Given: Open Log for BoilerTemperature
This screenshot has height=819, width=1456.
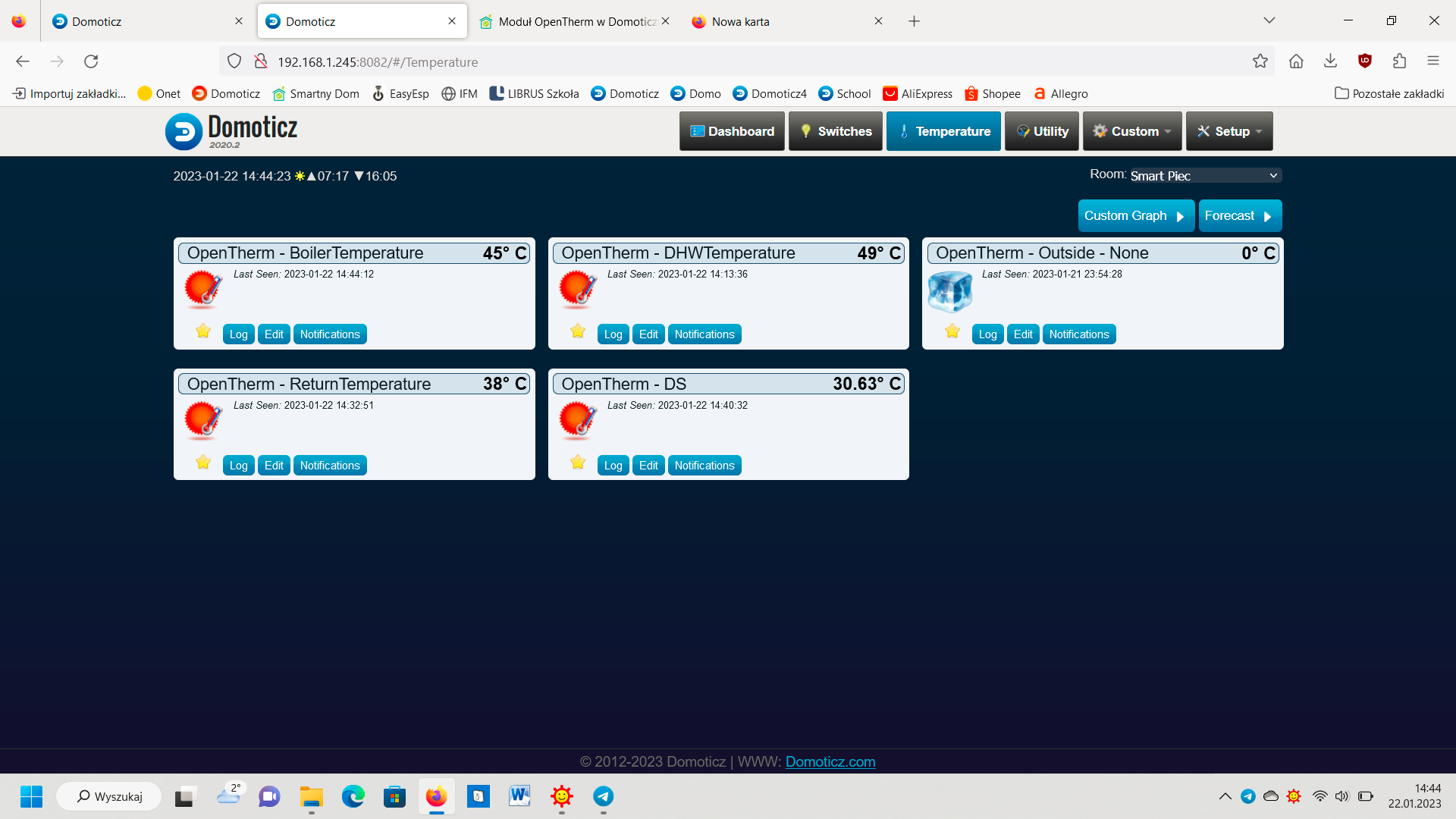Looking at the screenshot, I should pos(238,334).
